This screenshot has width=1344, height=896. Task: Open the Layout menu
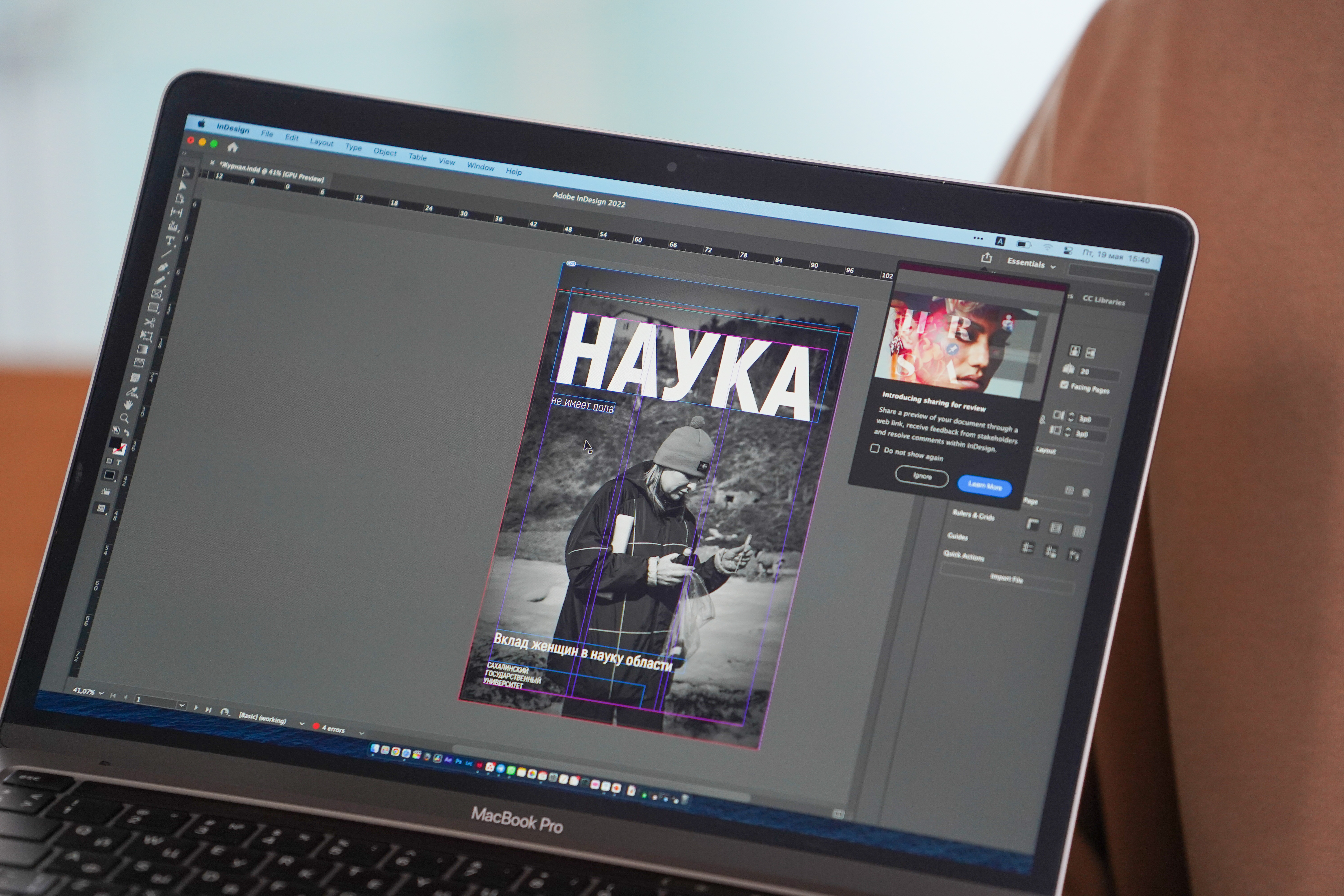tap(322, 142)
